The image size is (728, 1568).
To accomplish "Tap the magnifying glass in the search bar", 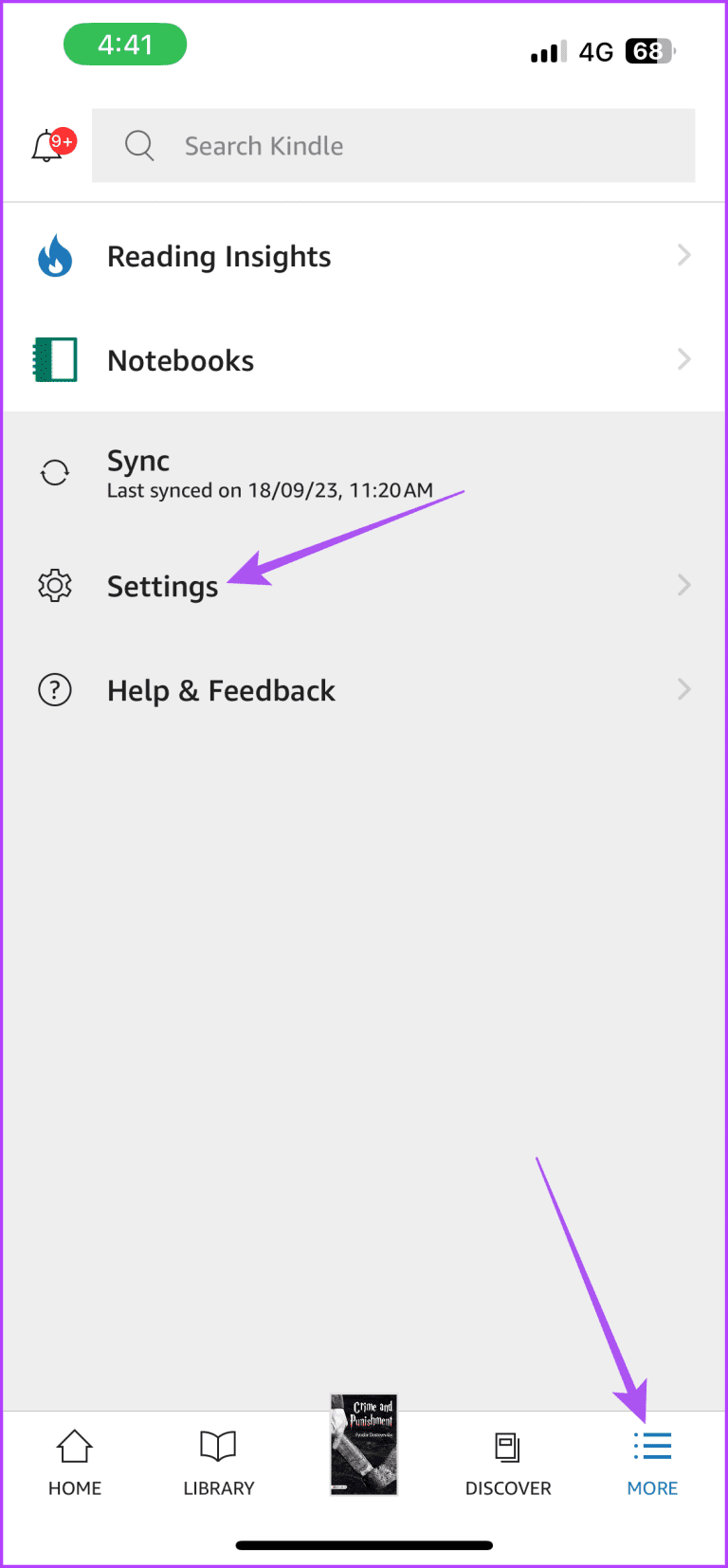I will (x=138, y=146).
